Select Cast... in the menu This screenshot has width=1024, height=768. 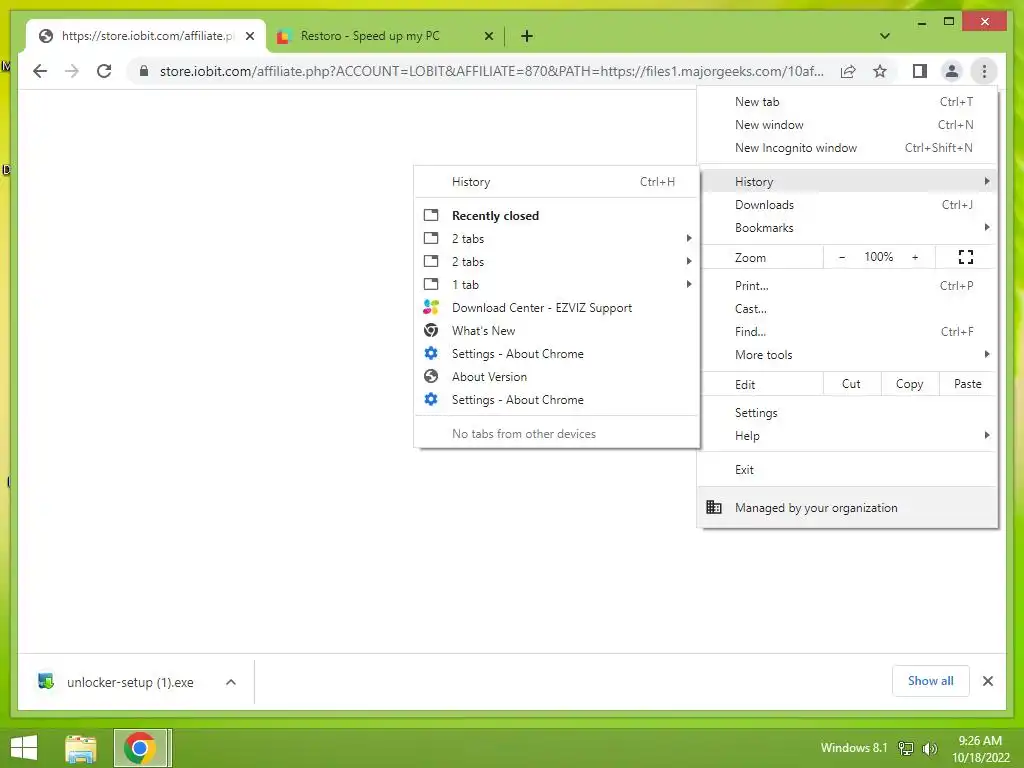[x=848, y=308]
